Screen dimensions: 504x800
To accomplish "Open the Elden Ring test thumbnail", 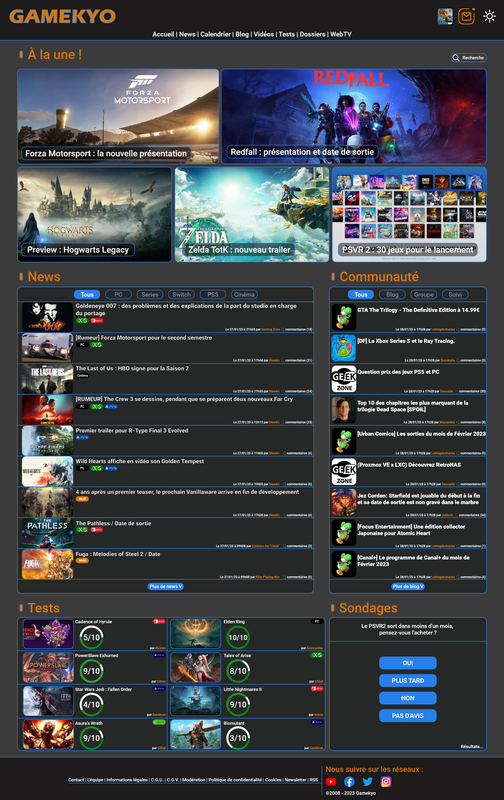I will pyautogui.click(x=195, y=634).
